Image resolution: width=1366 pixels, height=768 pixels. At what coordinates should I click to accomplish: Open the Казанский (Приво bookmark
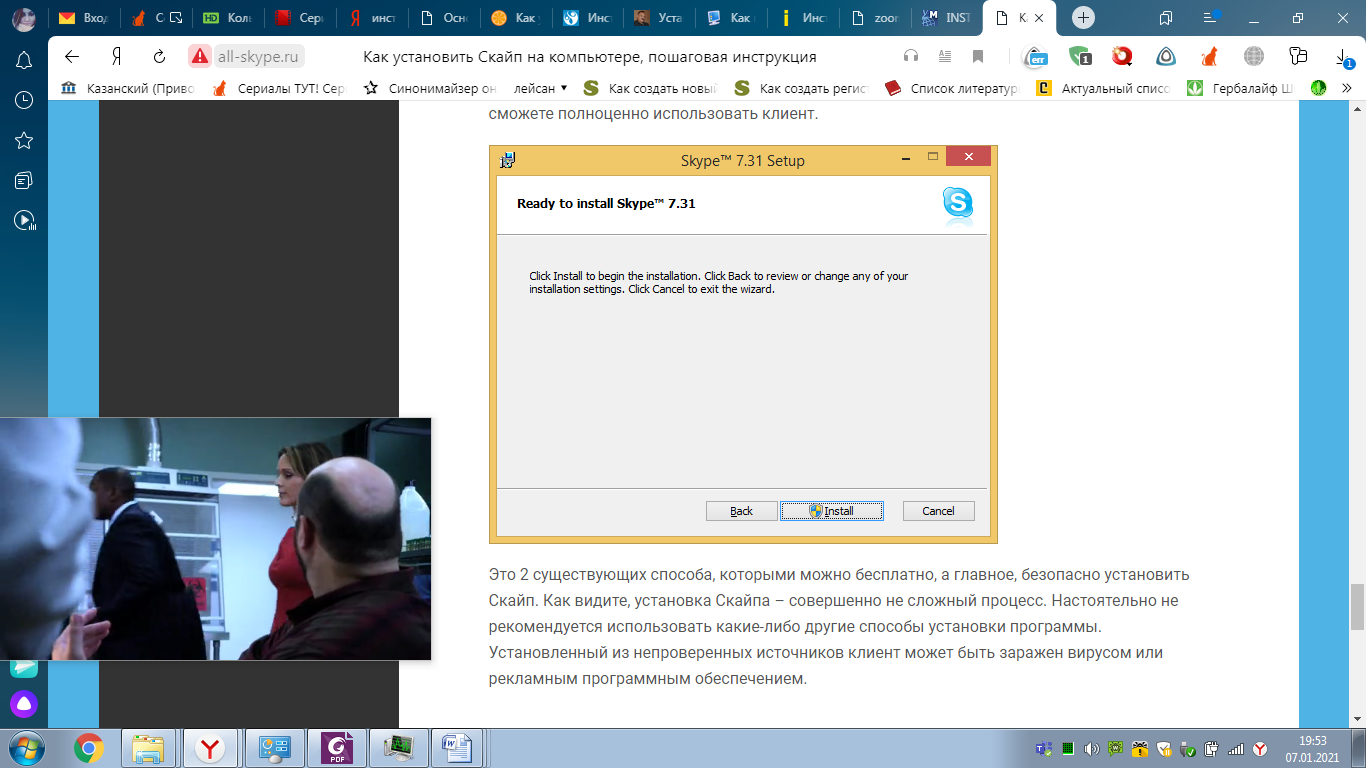click(127, 88)
